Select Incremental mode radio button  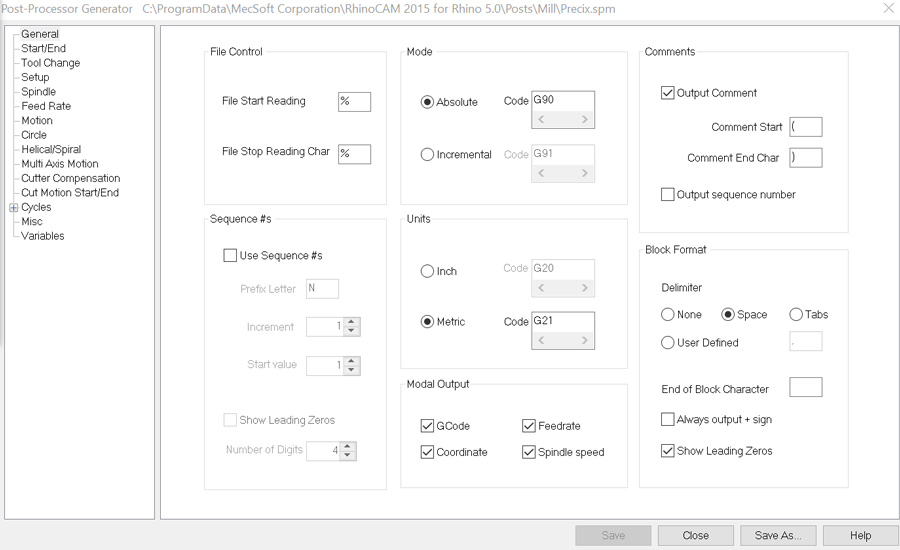coord(427,154)
